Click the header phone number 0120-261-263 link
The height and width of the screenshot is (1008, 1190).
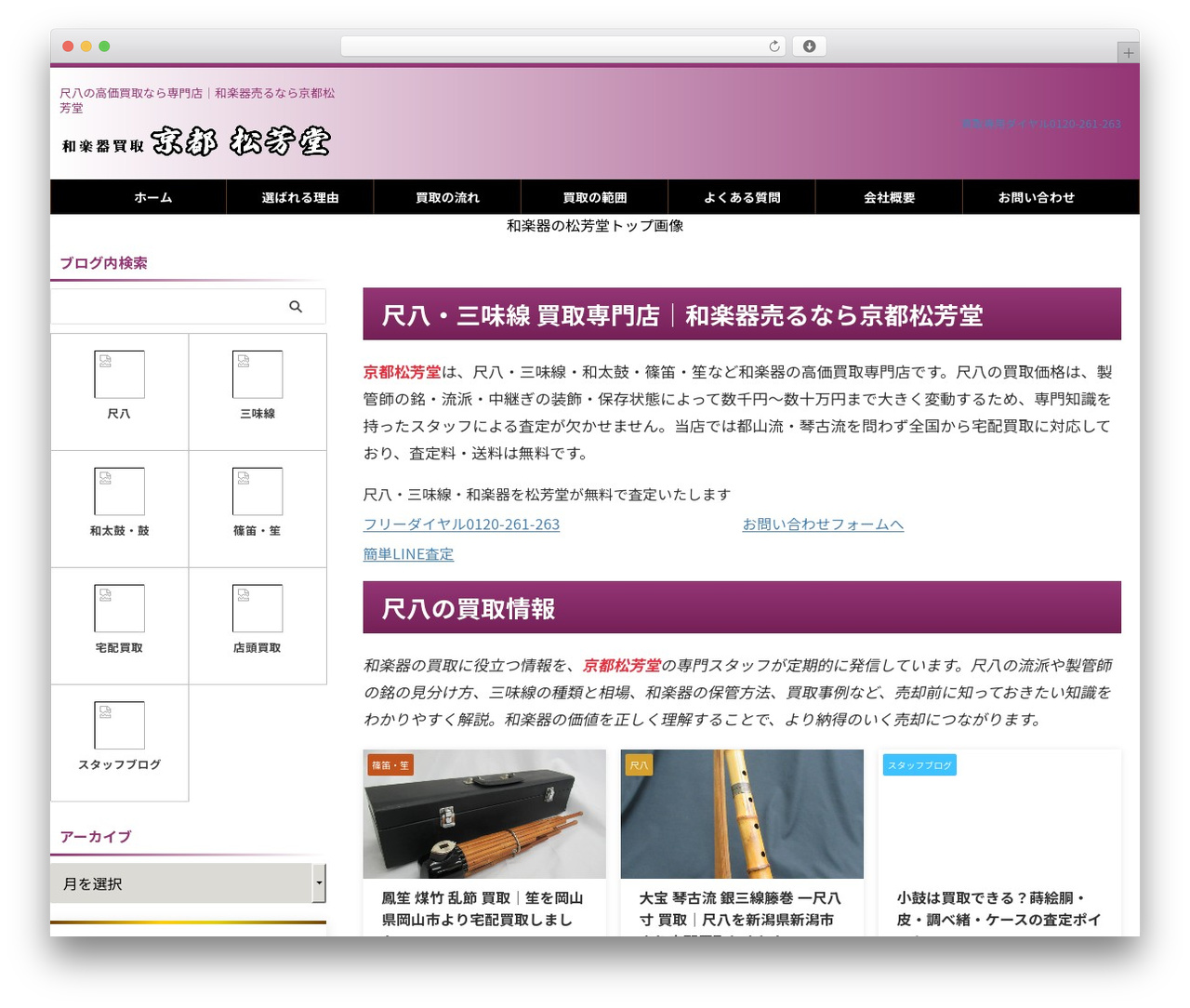(x=1041, y=124)
